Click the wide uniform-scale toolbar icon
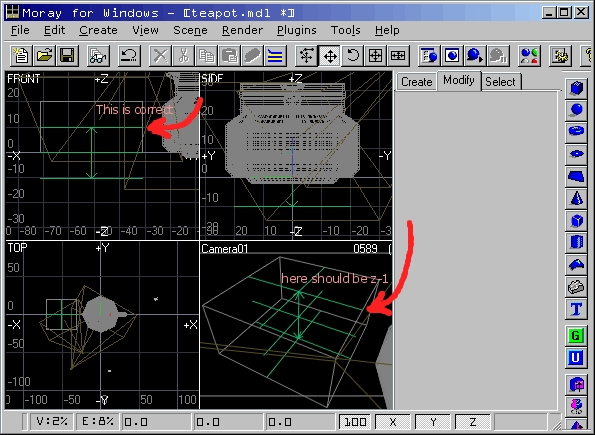This screenshot has width=595, height=435. click(398, 56)
